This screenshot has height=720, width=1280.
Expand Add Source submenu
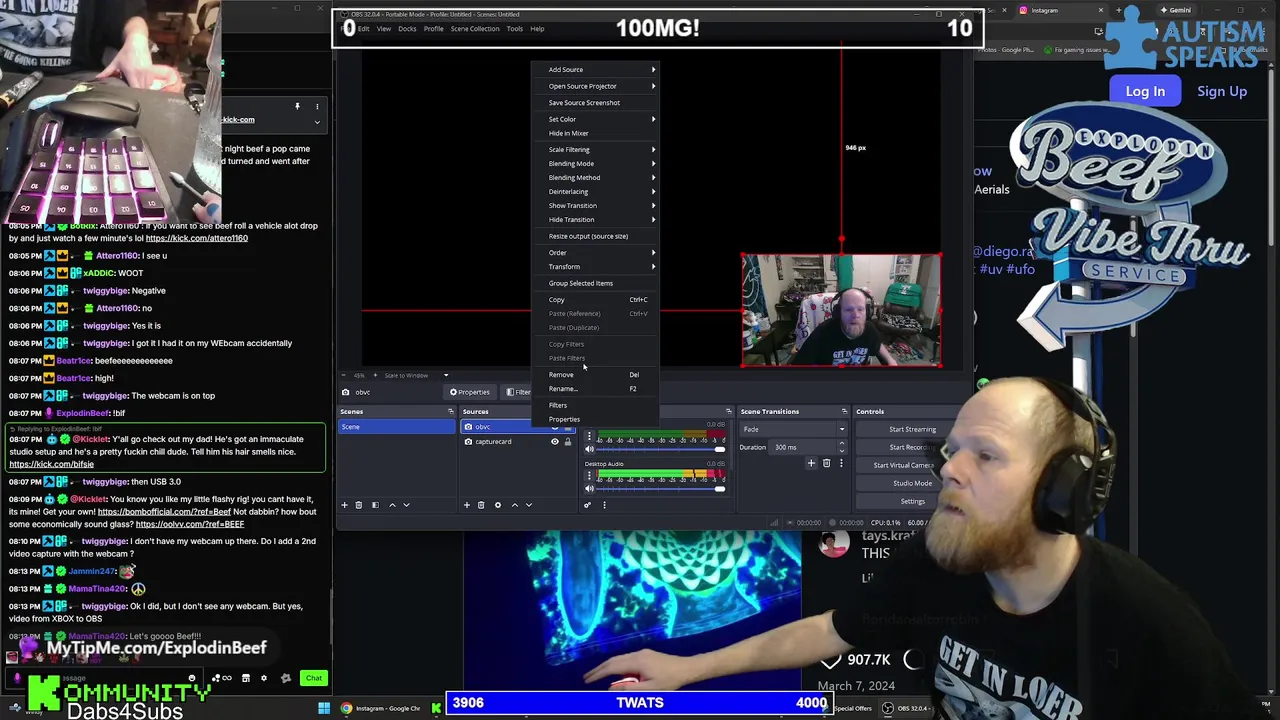point(601,70)
